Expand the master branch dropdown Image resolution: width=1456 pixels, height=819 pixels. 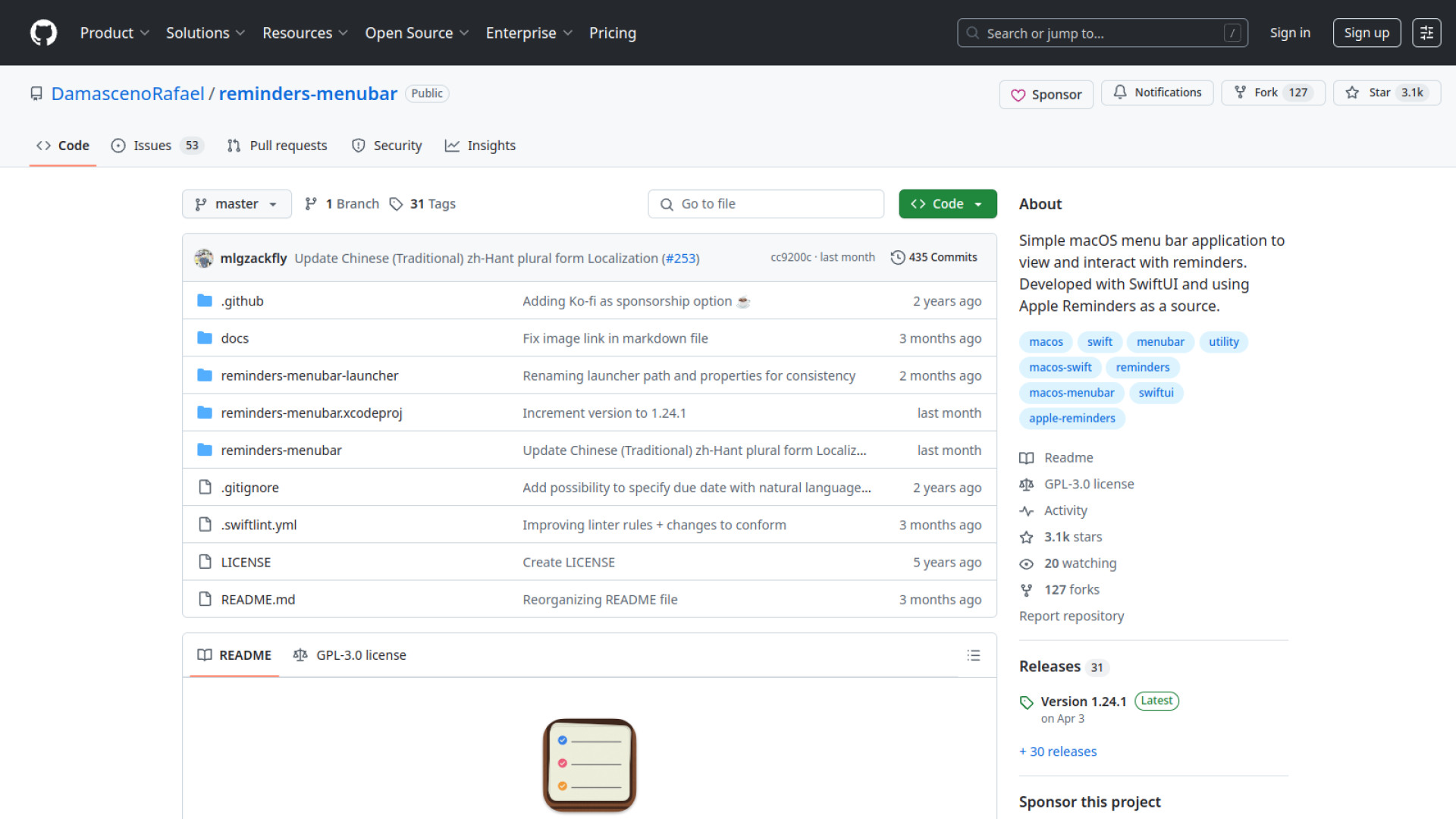[x=237, y=204]
